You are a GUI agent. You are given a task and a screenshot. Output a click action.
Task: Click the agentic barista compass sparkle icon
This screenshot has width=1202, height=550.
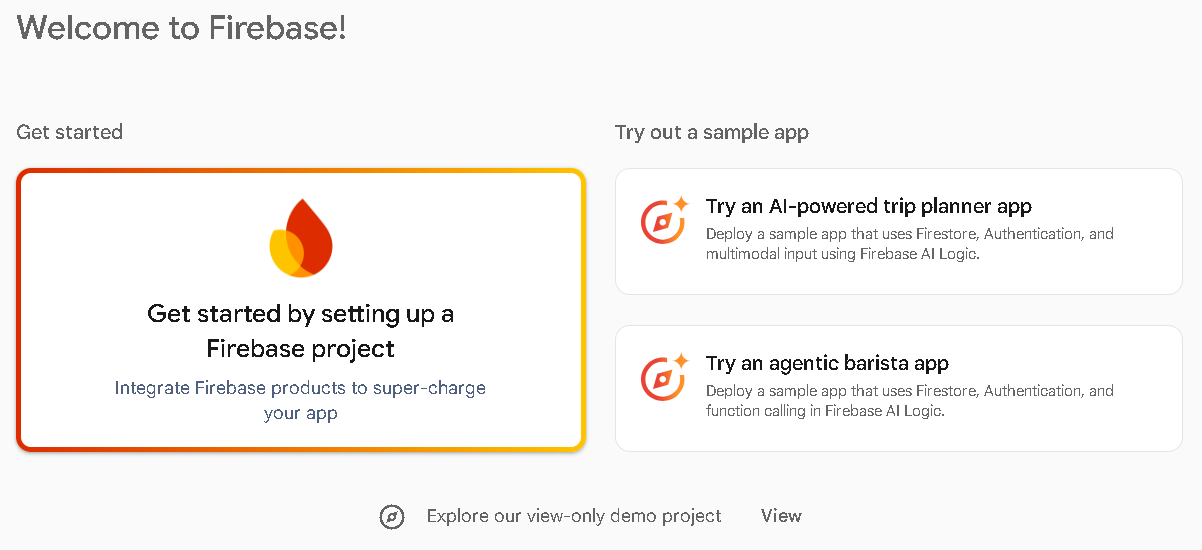tap(664, 377)
